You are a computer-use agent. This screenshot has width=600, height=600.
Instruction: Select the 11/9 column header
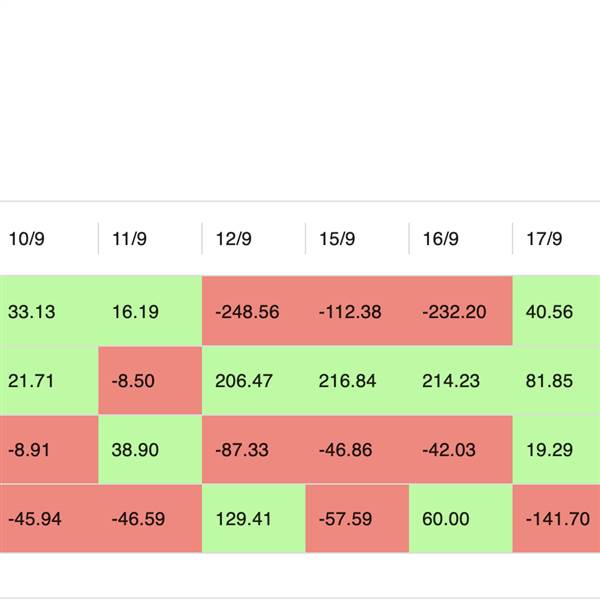(x=130, y=239)
